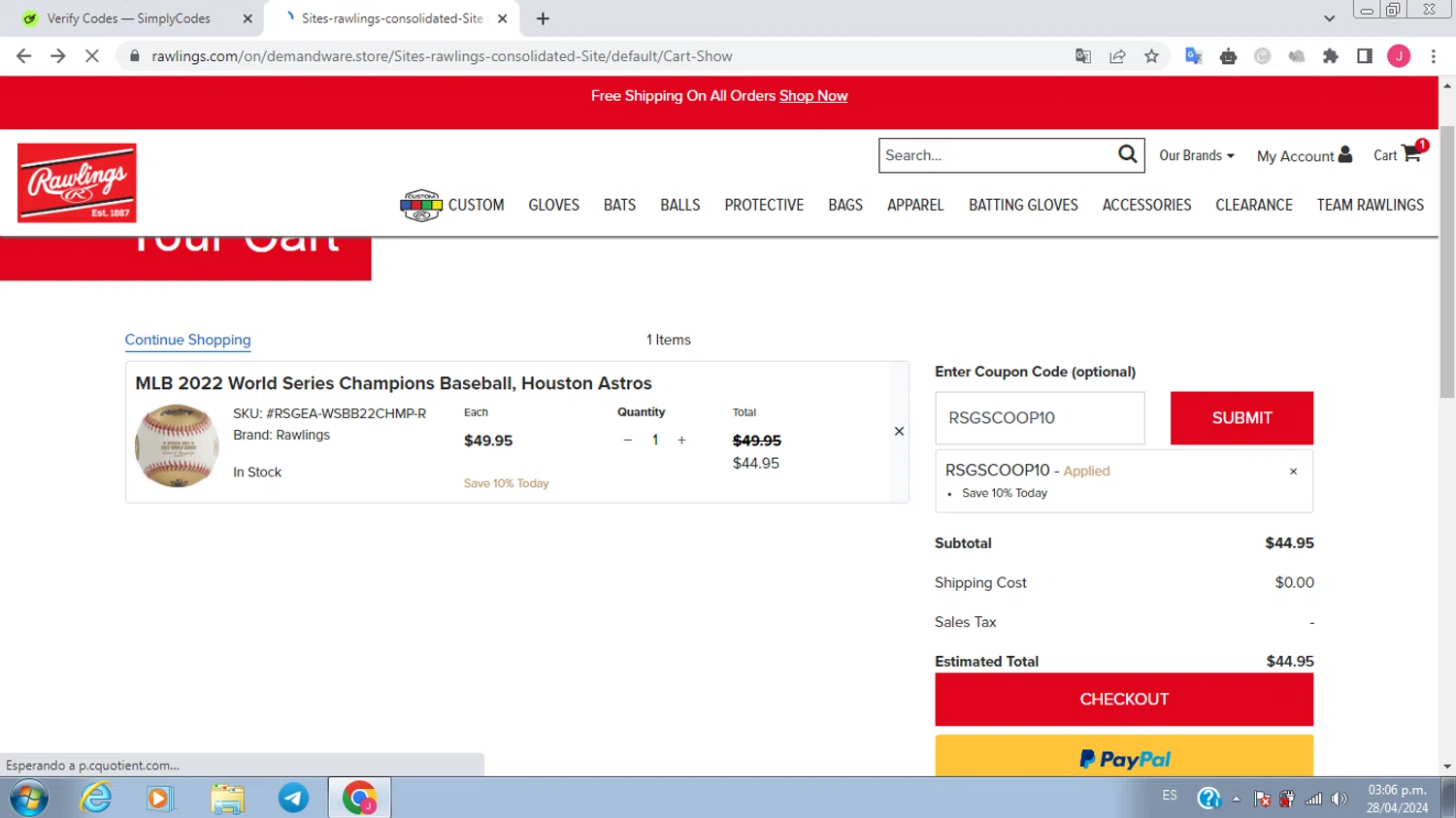
Task: Open Telegram from taskbar
Action: [293, 798]
